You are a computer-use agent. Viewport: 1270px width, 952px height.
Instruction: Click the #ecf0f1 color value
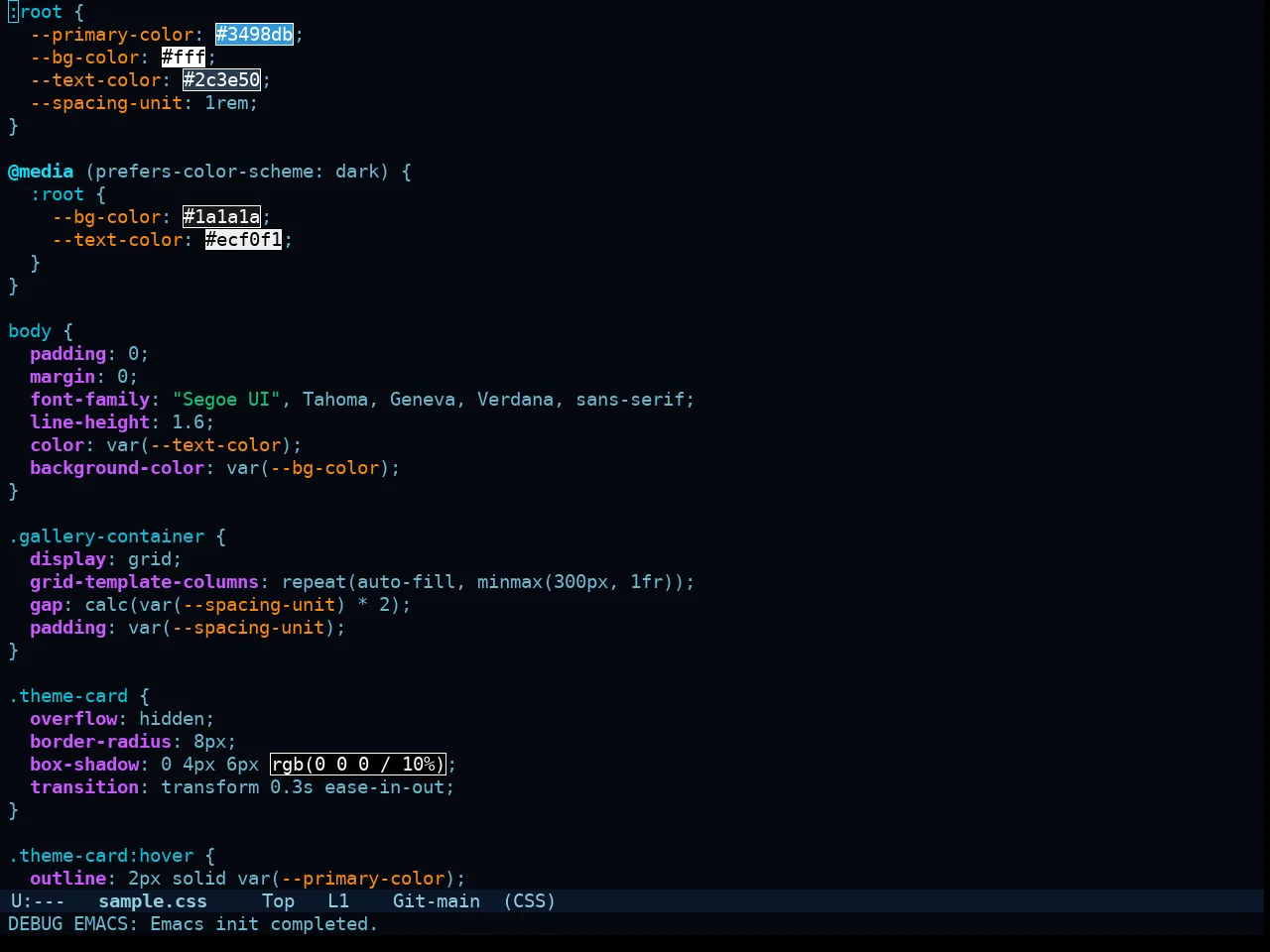[x=244, y=240]
